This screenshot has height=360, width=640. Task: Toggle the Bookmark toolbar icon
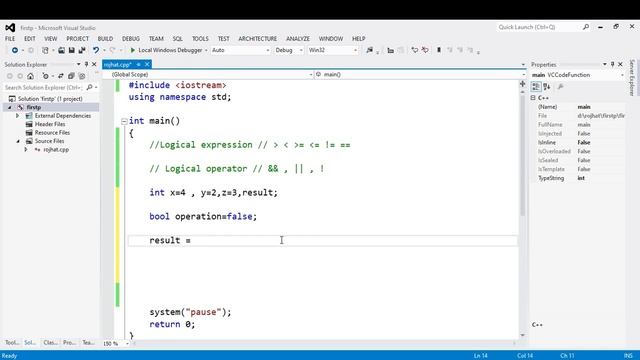(439, 50)
